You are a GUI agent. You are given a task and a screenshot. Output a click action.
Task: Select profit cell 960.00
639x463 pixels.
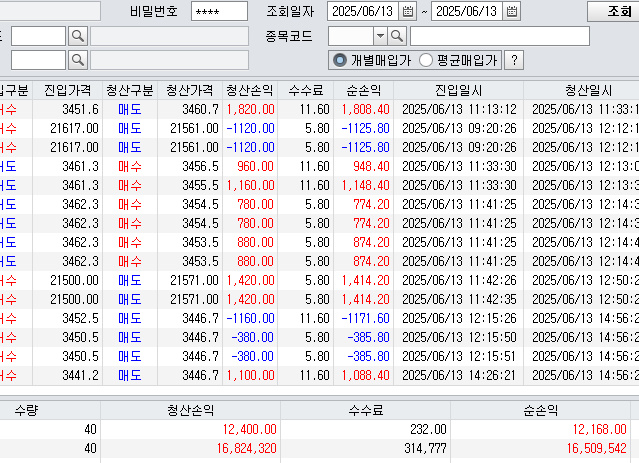point(250,166)
